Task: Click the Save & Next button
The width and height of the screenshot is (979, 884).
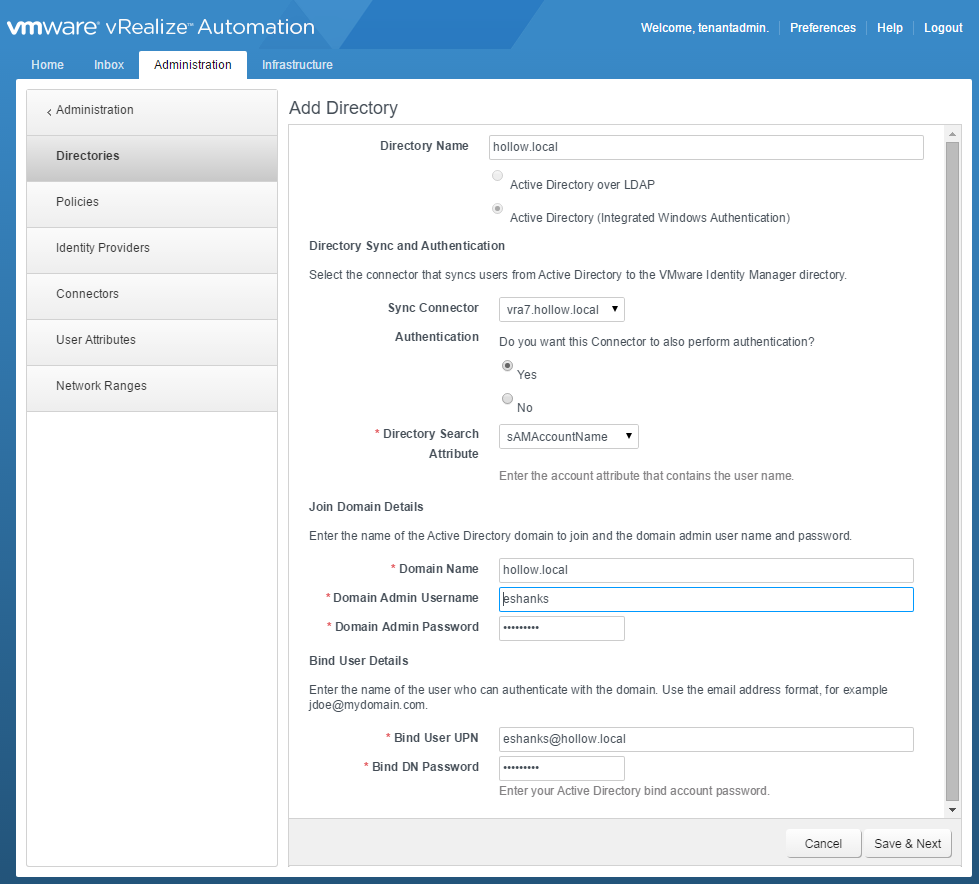Action: click(x=907, y=843)
